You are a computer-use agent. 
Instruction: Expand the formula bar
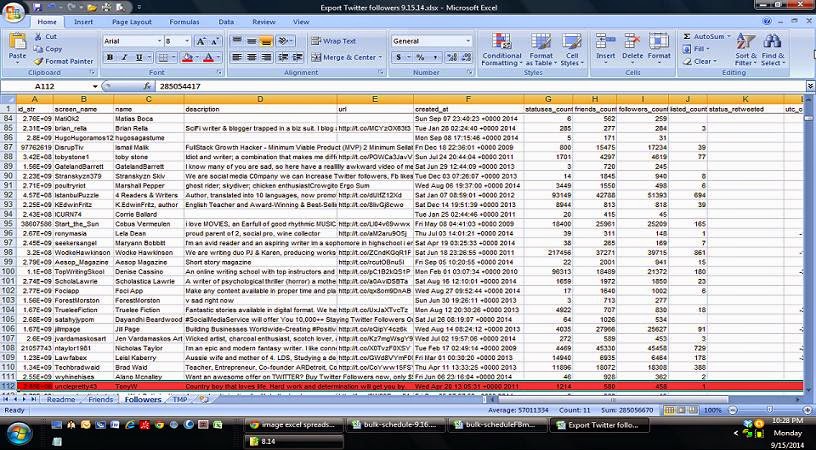[810, 86]
